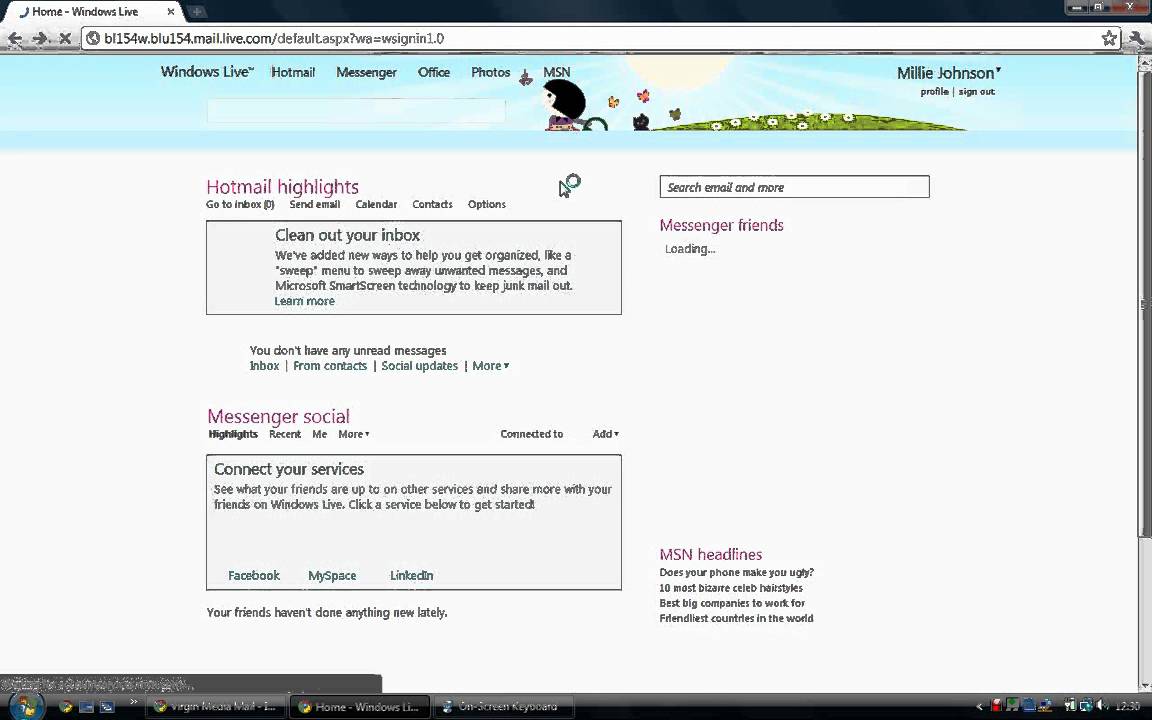Open 'Friendliest countries in the world' headline
This screenshot has height=720, width=1152.
[735, 619]
